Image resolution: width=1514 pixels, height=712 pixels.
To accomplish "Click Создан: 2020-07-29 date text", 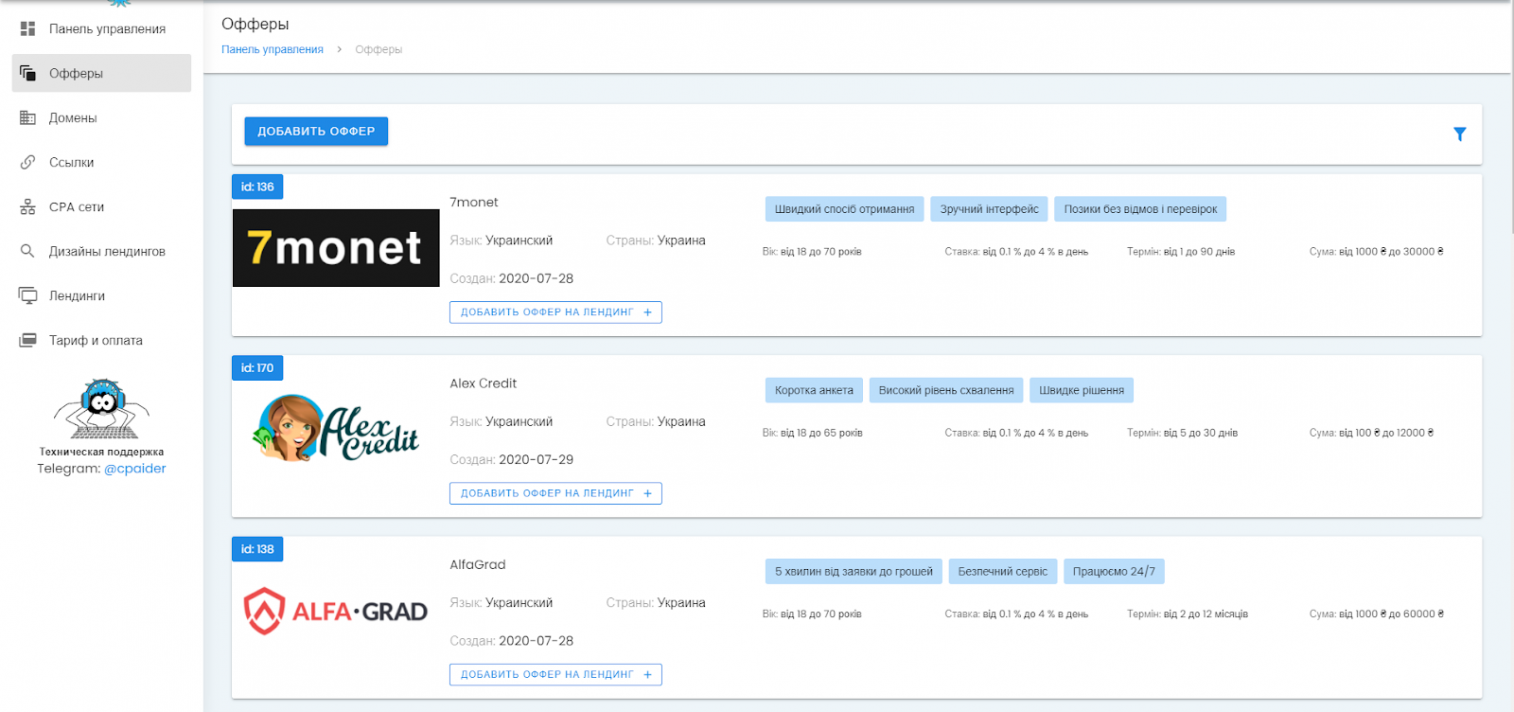I will pyautogui.click(x=512, y=460).
